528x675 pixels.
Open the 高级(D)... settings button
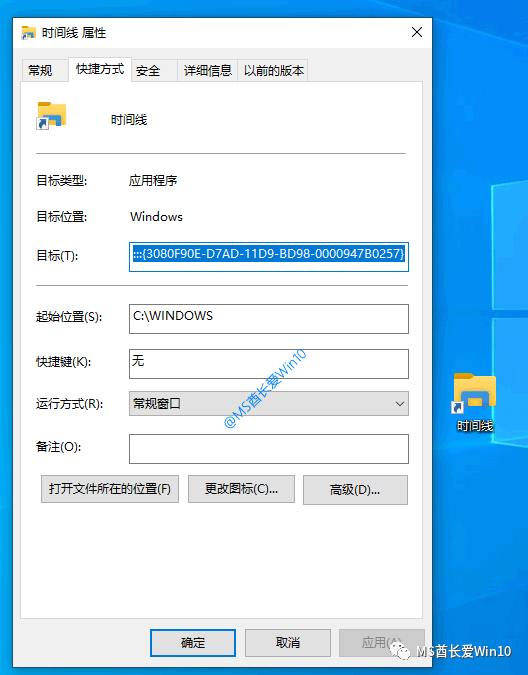coord(355,490)
